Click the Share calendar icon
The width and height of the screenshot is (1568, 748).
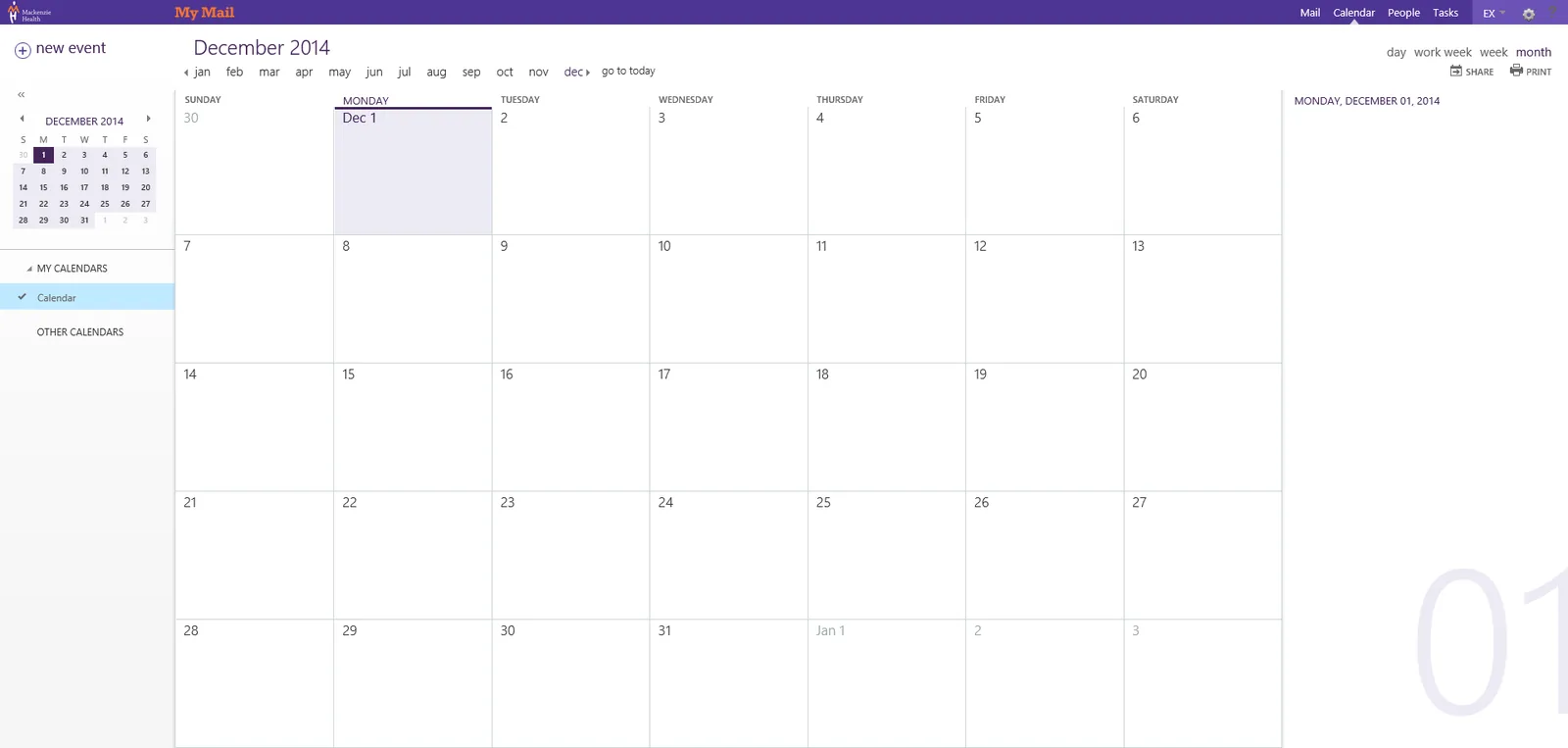pyautogui.click(x=1456, y=71)
